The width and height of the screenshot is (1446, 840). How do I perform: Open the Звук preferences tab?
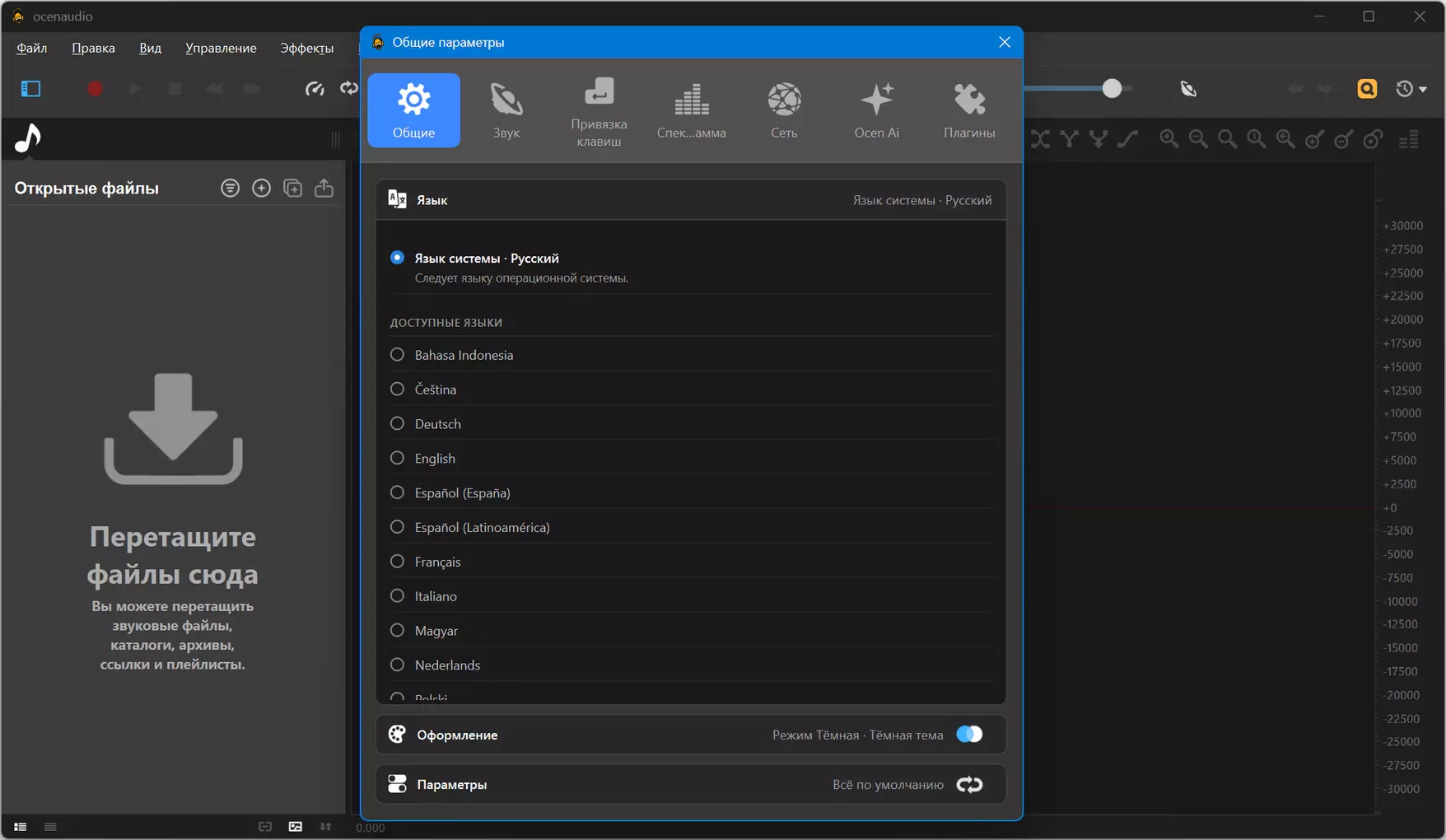coord(506,110)
